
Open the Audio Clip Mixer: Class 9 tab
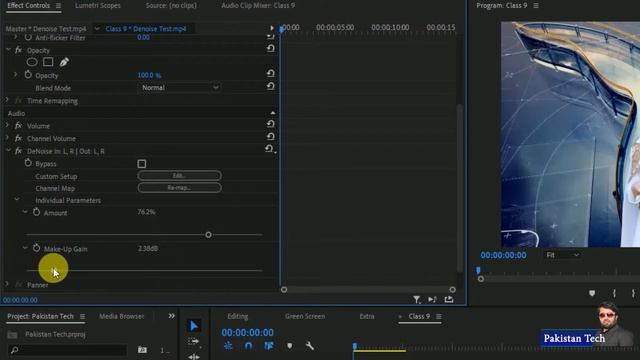[258, 6]
